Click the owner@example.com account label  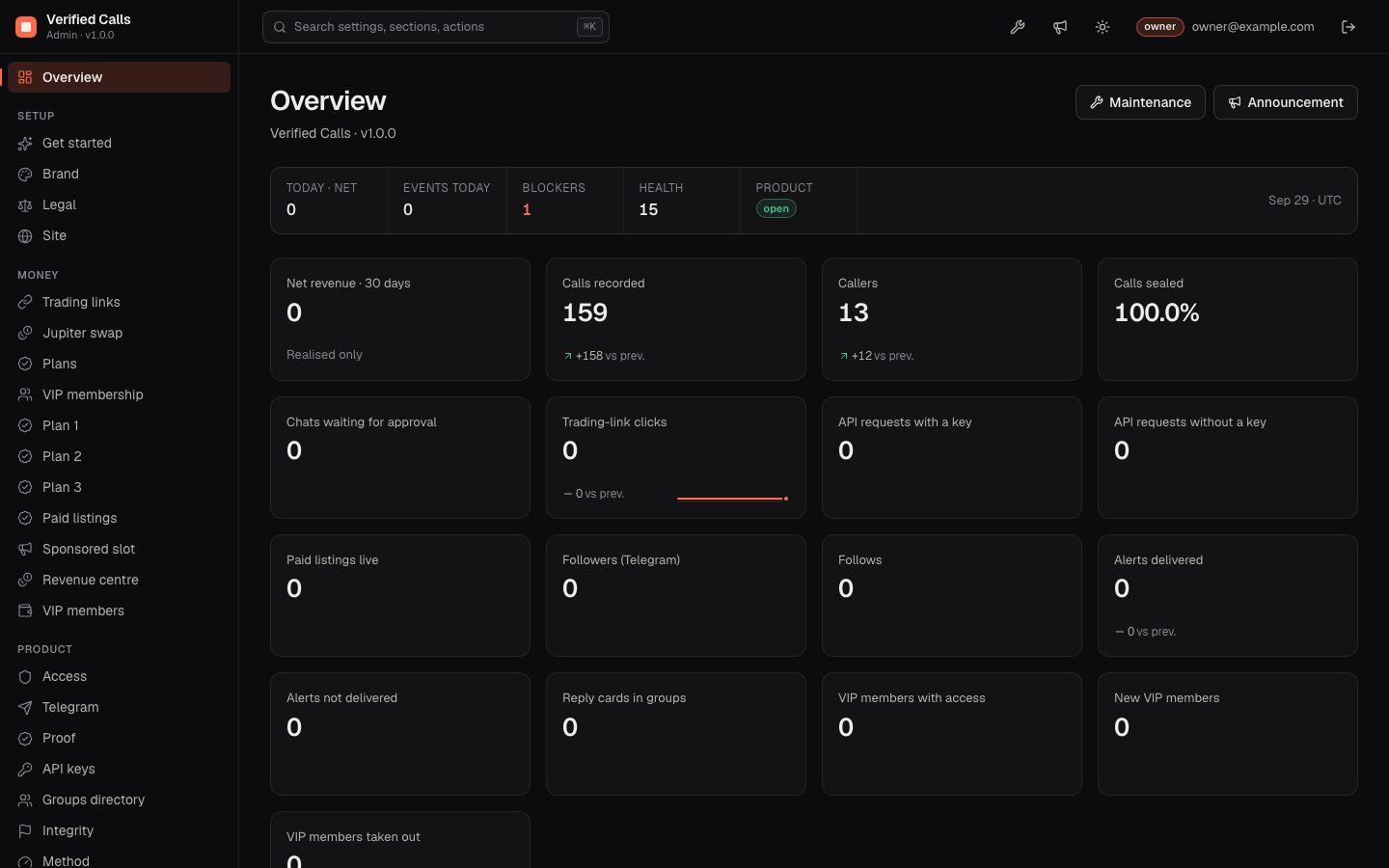pyautogui.click(x=1253, y=27)
